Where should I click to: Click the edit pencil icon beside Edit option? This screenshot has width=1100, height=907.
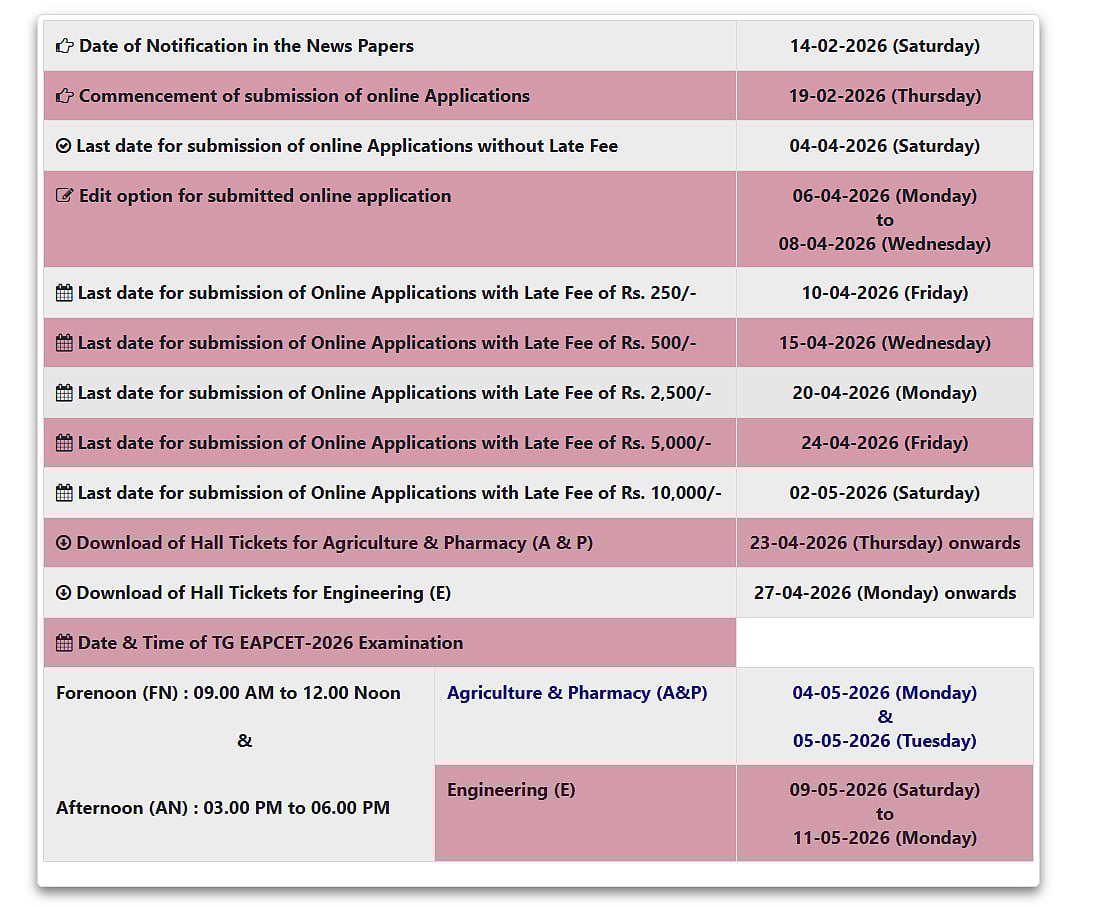pyautogui.click(x=65, y=196)
